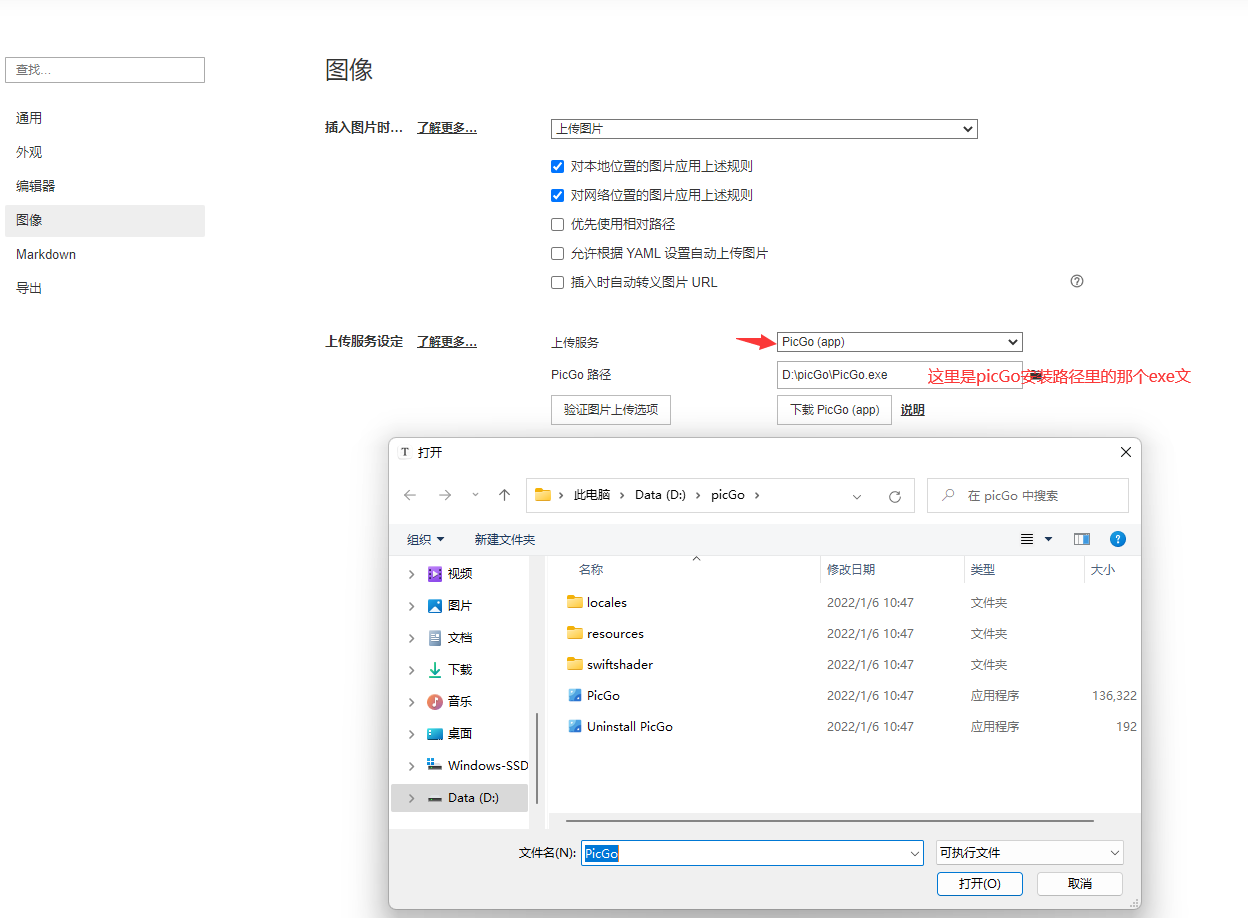
Task: Click the 视频 videos icon in tree
Action: click(x=435, y=573)
